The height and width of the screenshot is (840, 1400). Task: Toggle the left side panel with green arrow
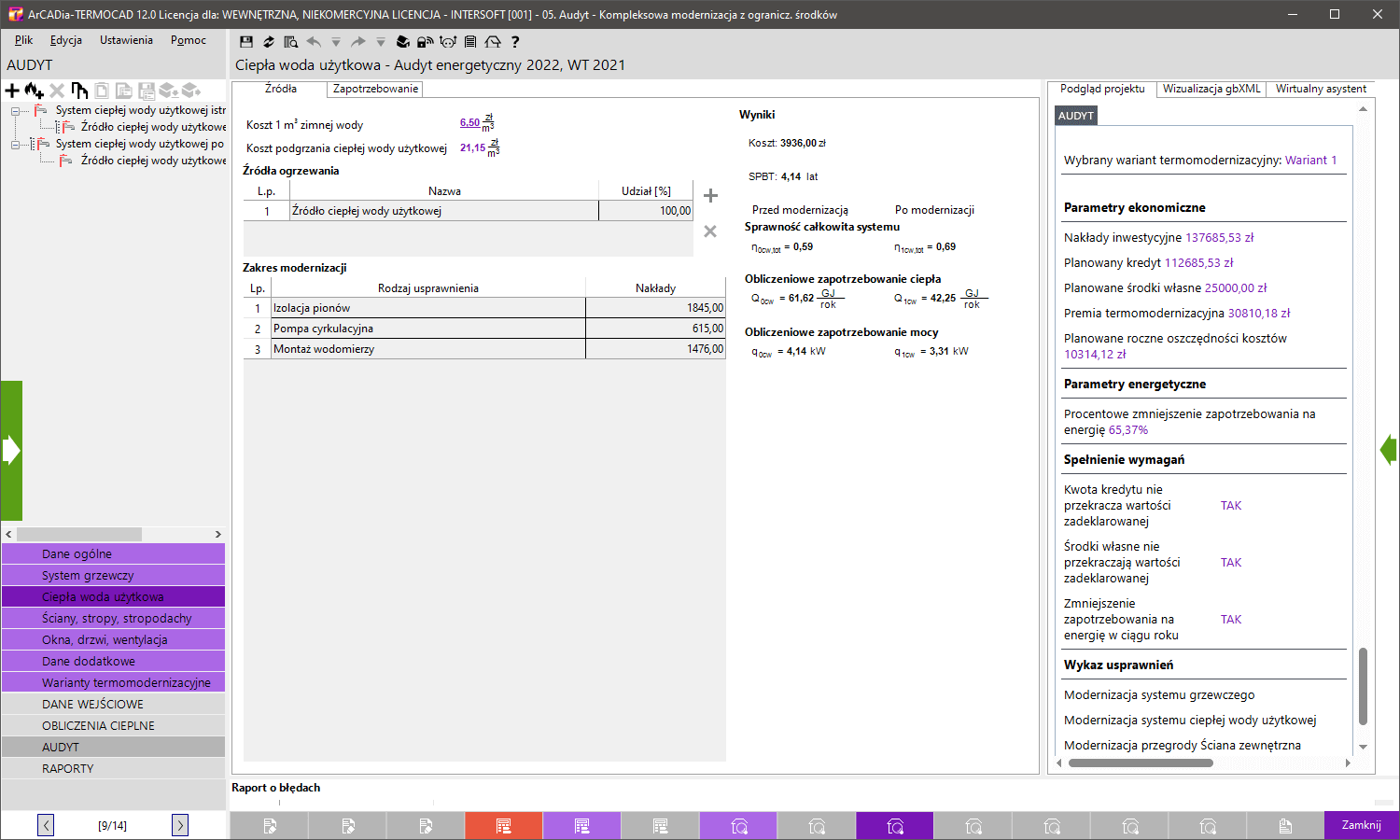[11, 449]
